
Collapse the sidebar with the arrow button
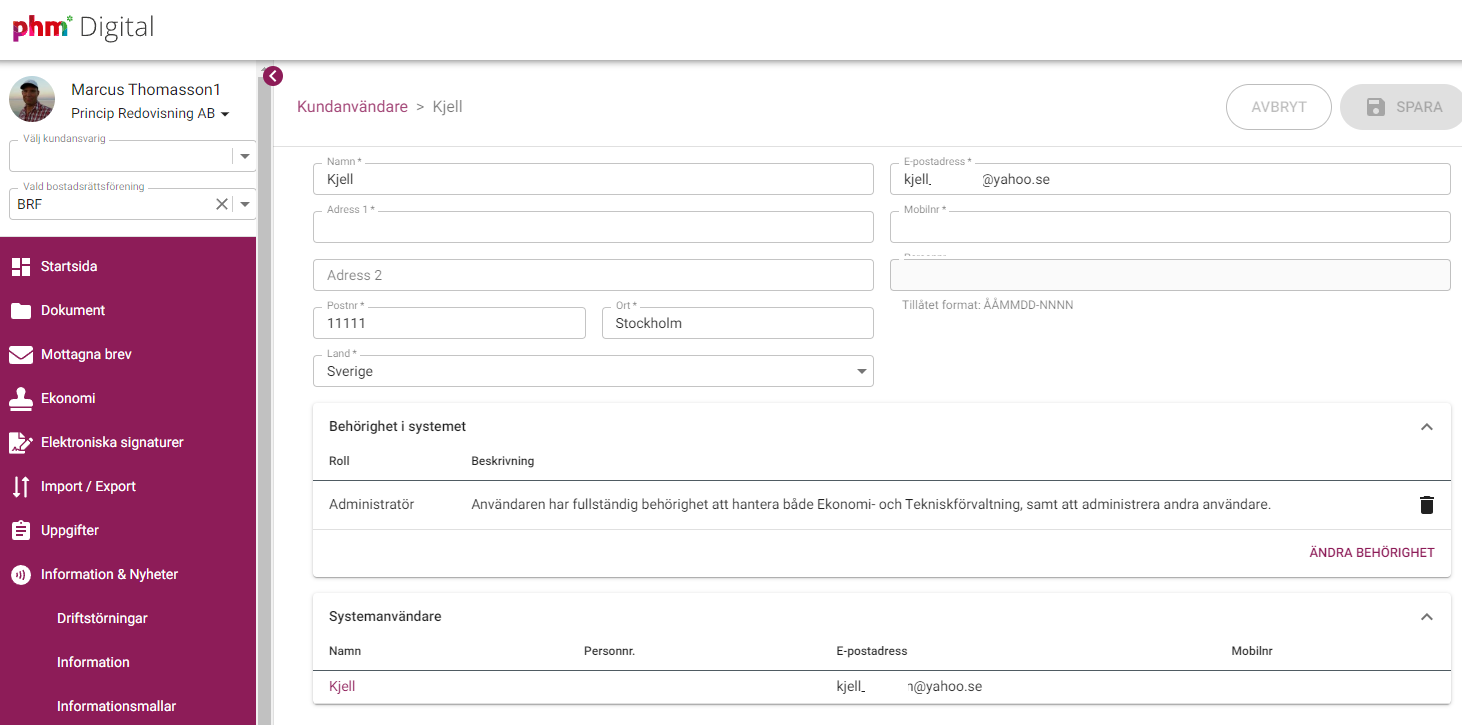273,76
